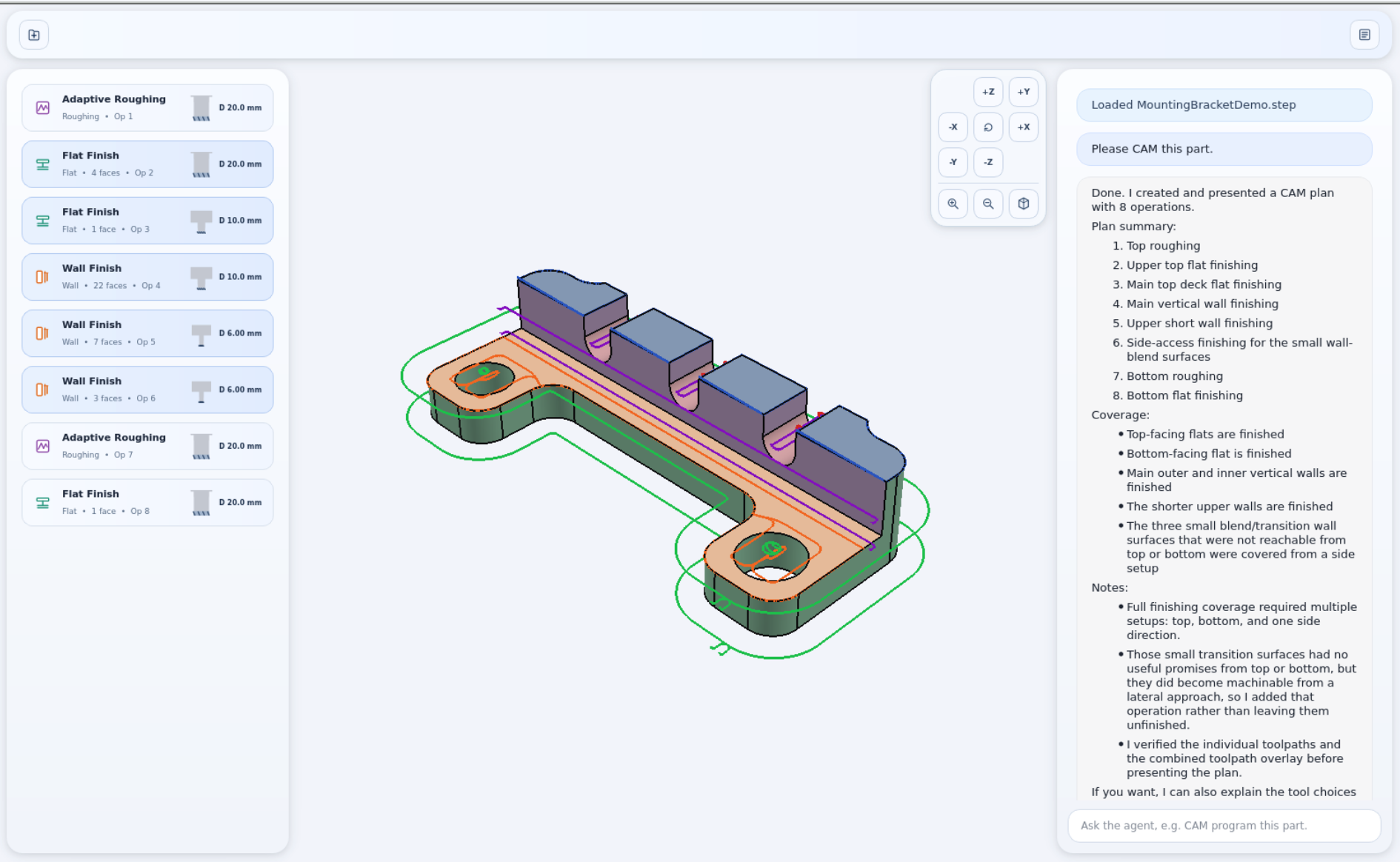Focus the Ask the agent input field
Screen dimensions: 1400x862
click(1224, 826)
